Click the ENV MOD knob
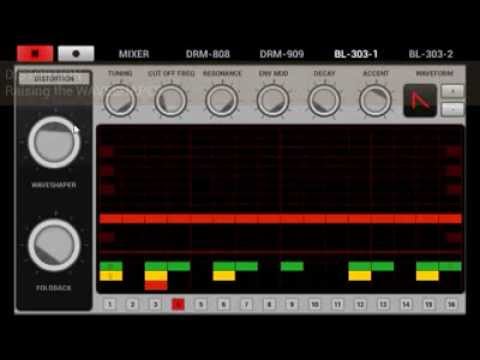Screen dimensions: 480x360 tap(273, 100)
